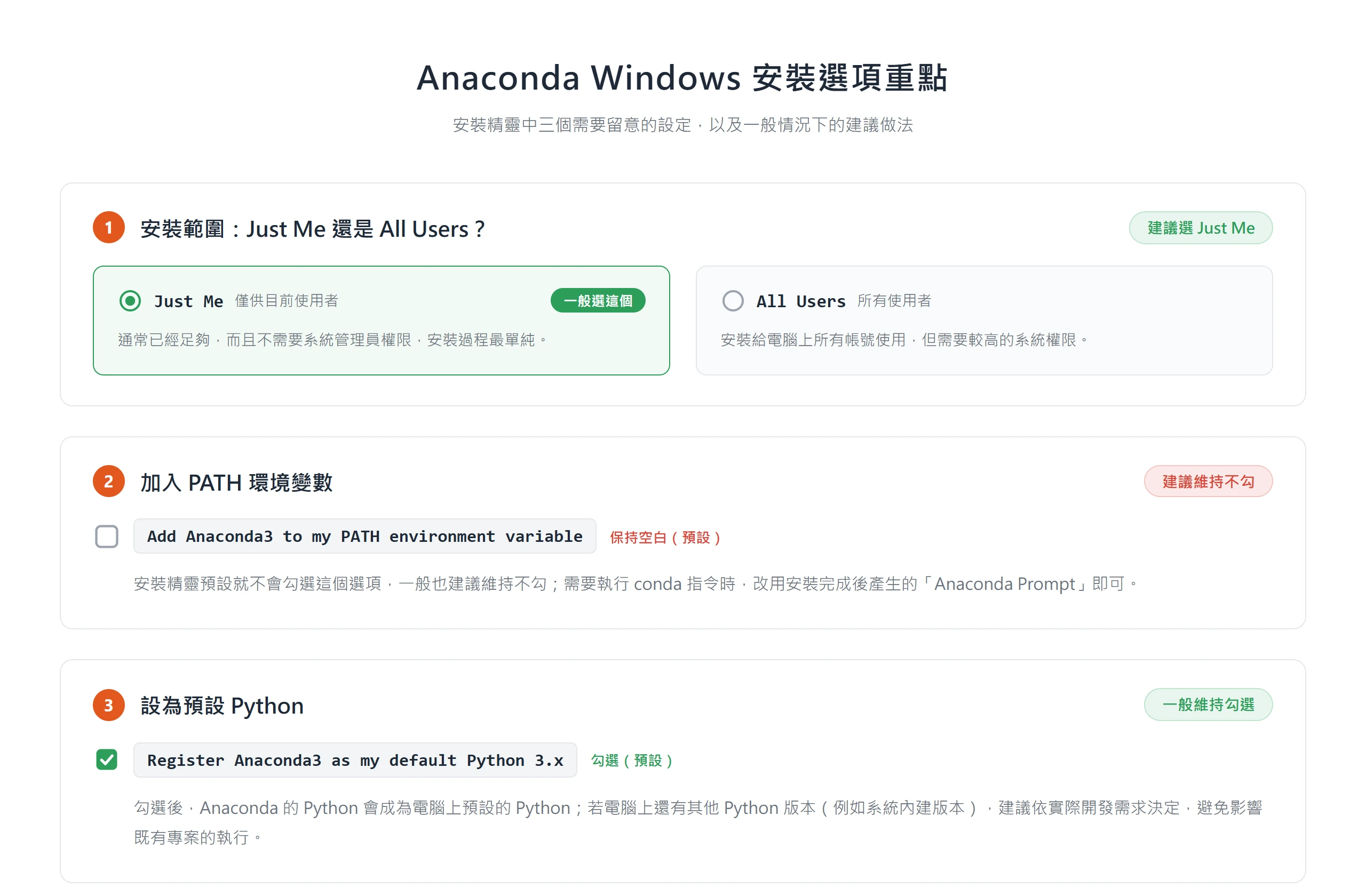This screenshot has width=1366, height=896.
Task: Click heading 加入 PATH 環境變數
Action: [x=236, y=483]
